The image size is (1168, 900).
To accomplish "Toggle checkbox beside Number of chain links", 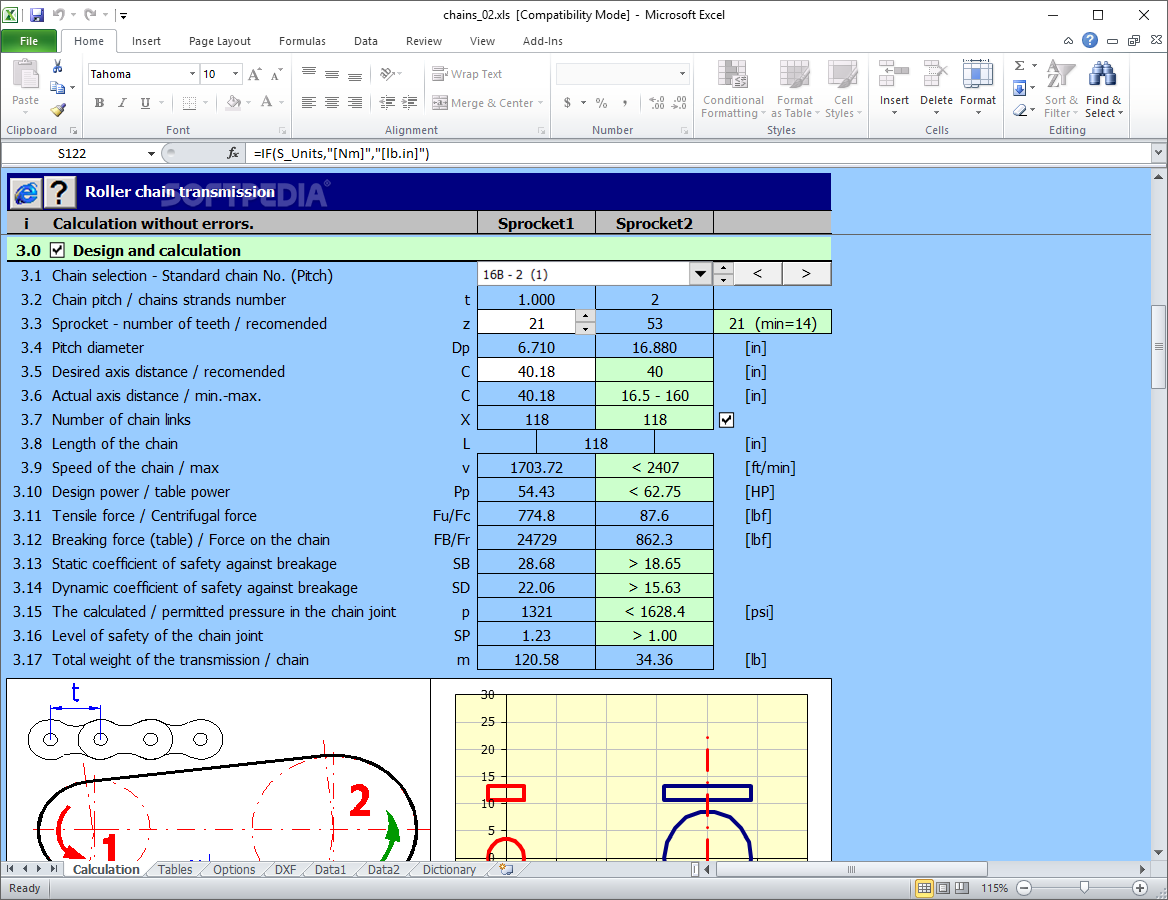I will pos(726,420).
